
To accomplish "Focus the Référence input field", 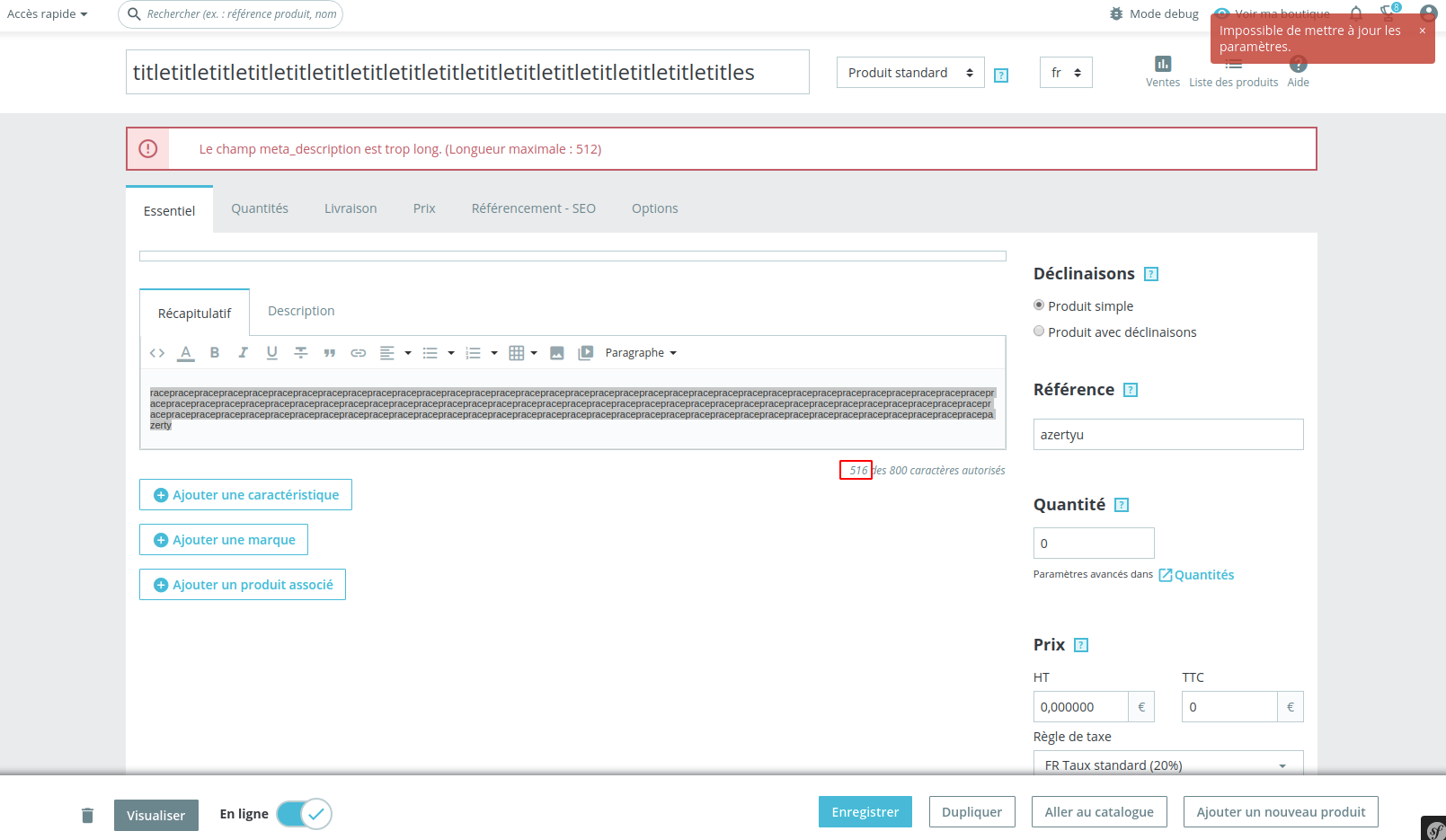I will click(1168, 435).
